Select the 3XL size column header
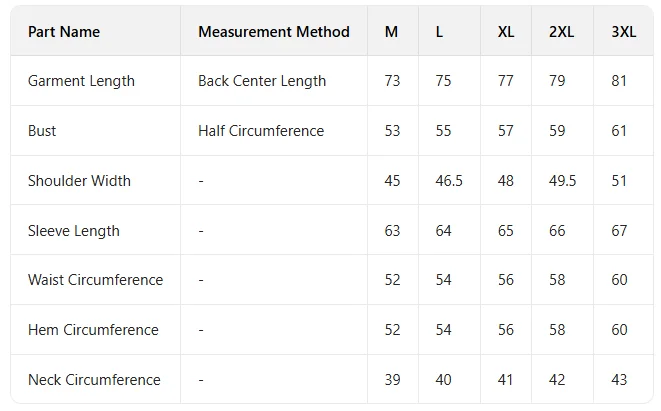Viewport: 661px width, 411px height. [623, 32]
